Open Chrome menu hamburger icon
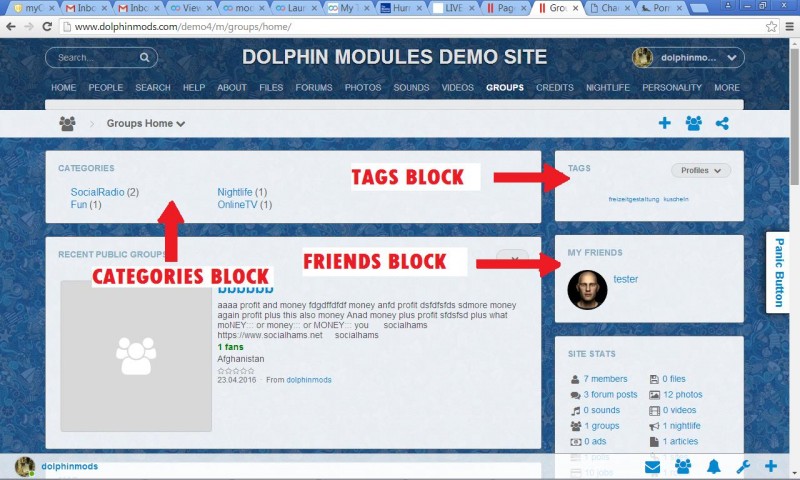800x480 pixels. tap(789, 27)
